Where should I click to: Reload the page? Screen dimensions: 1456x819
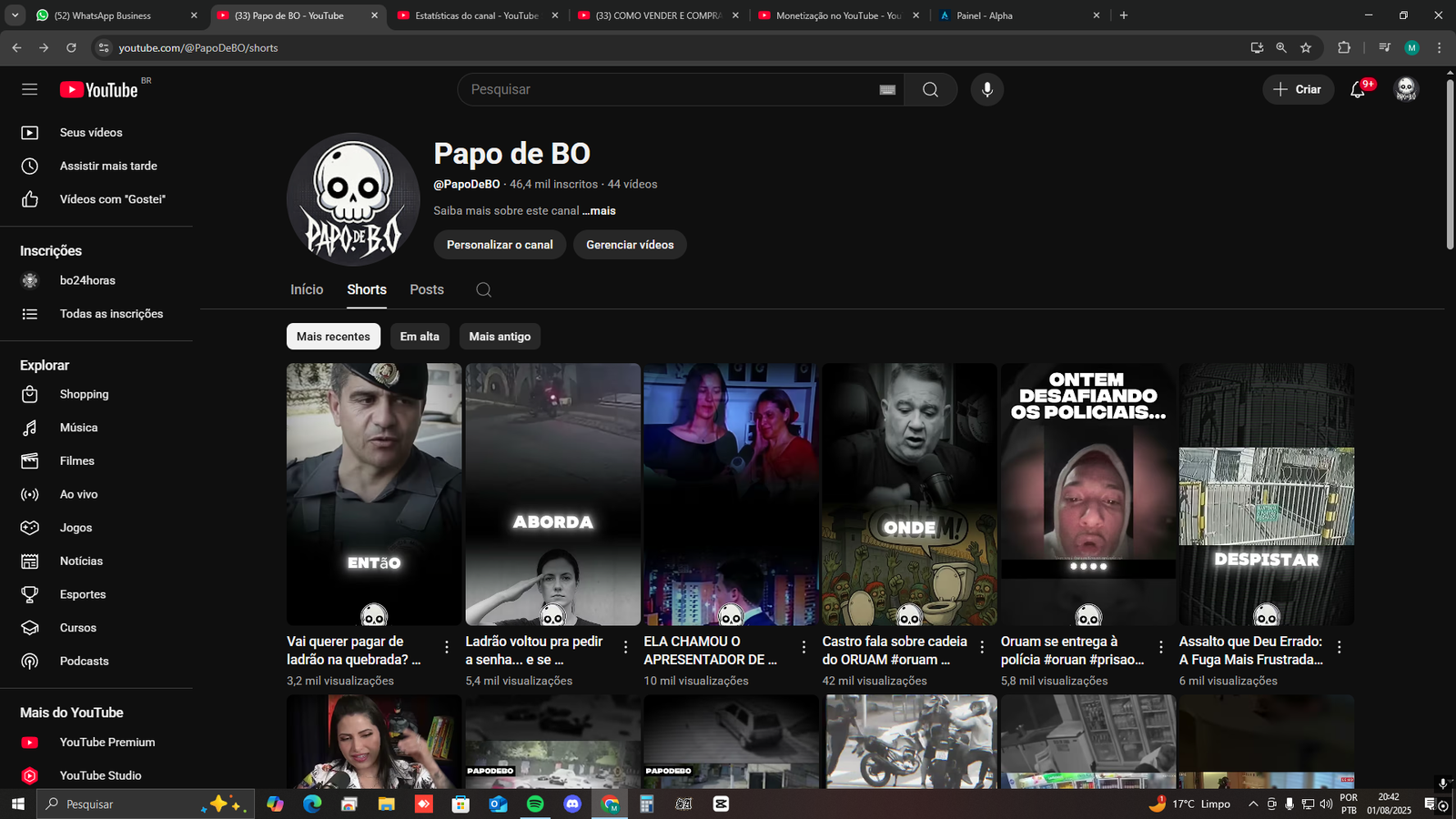(x=71, y=47)
